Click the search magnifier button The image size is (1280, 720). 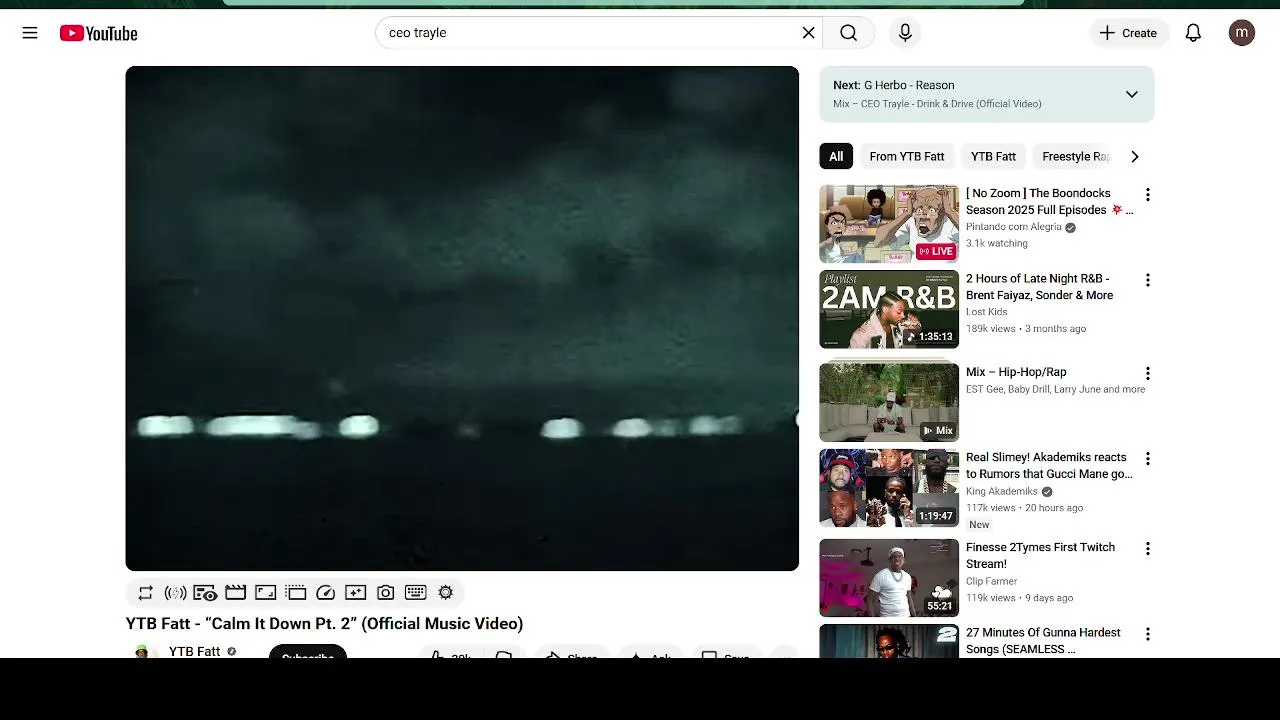848,33
